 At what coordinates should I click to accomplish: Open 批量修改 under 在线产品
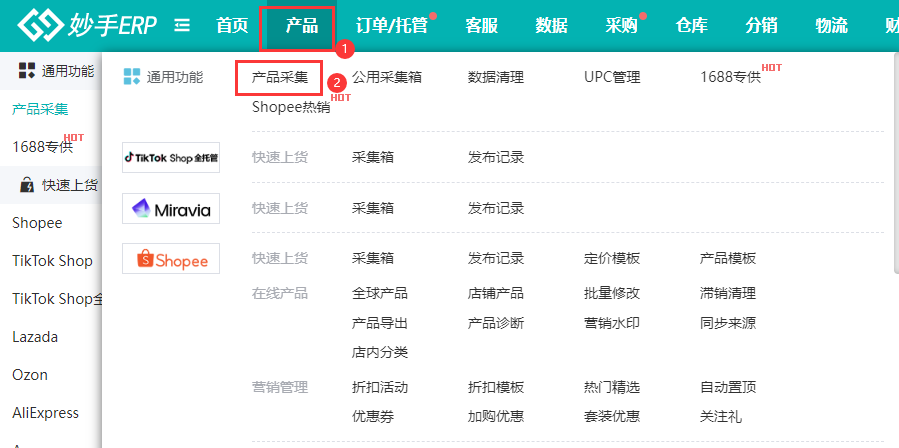612,293
